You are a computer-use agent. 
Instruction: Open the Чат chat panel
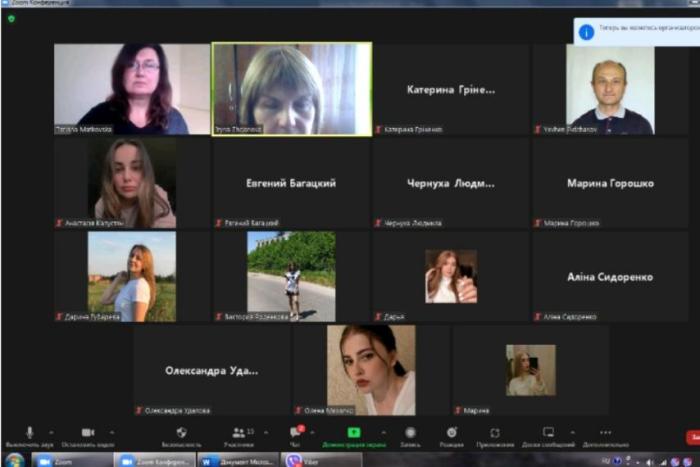point(295,433)
